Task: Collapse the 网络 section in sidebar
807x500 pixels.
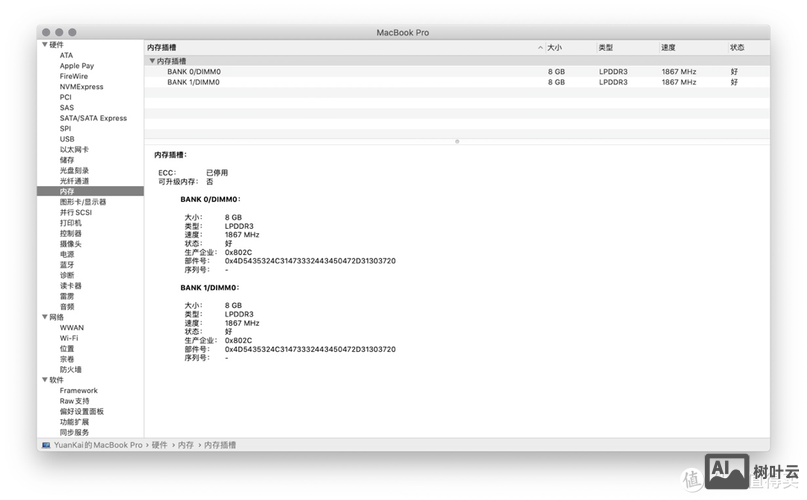Action: [x=44, y=317]
